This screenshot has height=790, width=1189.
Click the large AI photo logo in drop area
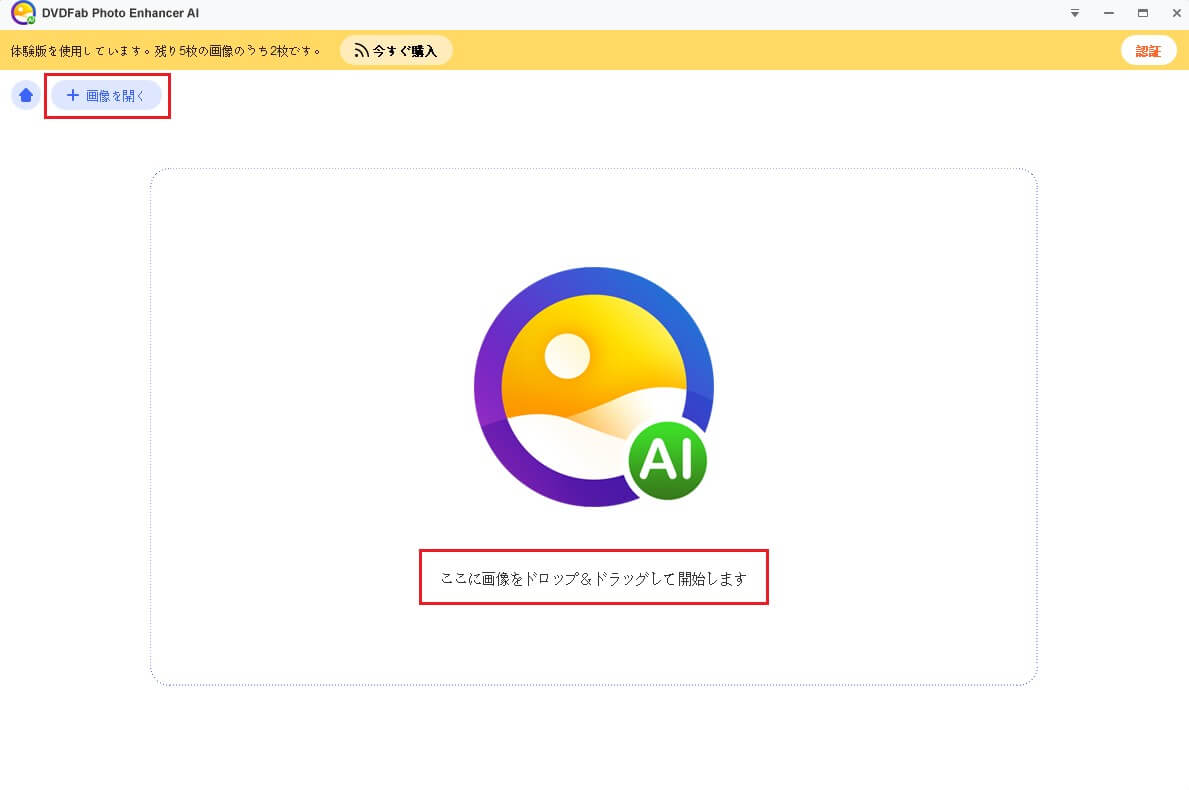point(594,387)
